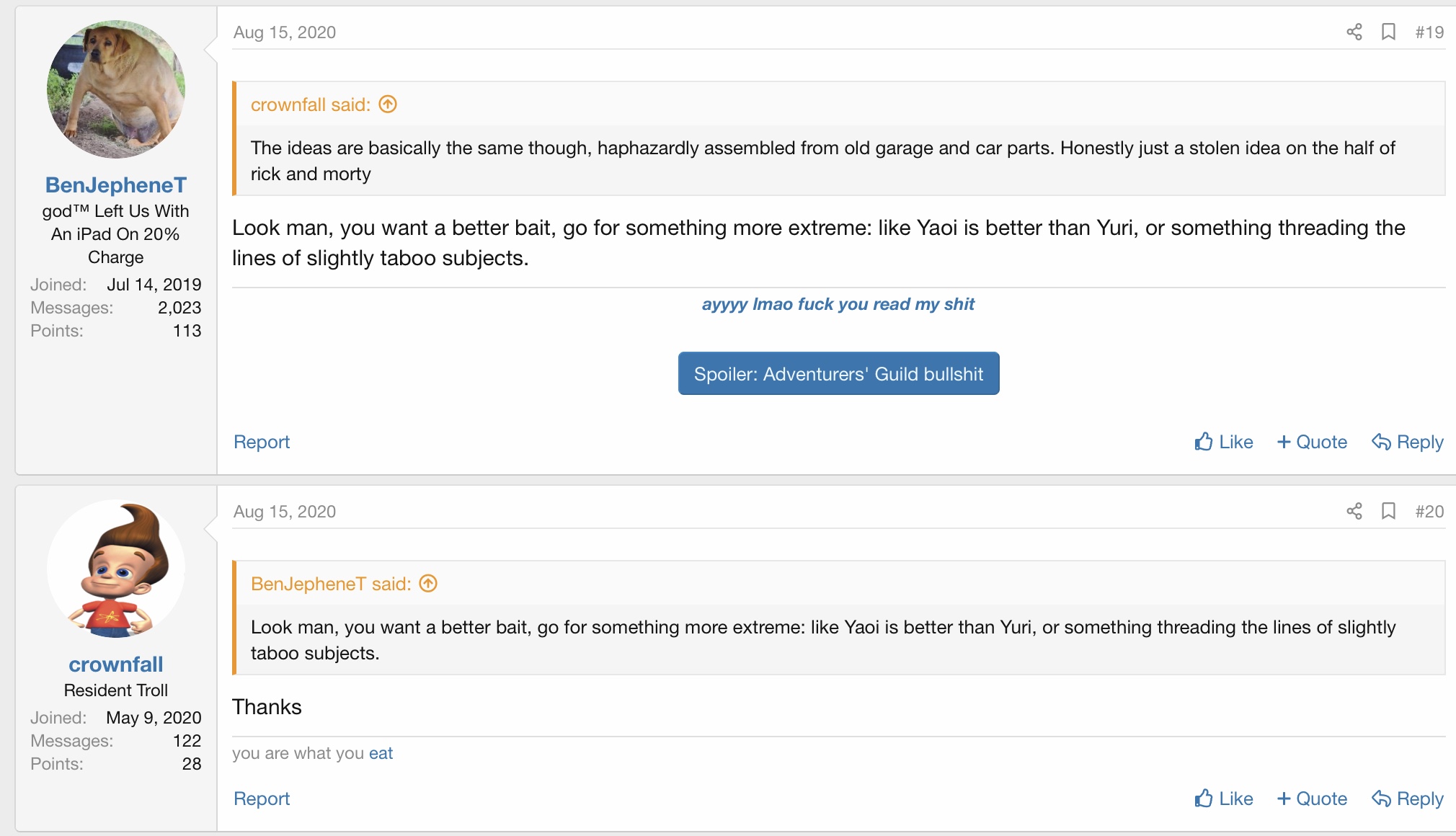
Task: Reply to crownfall's post #20
Action: click(1408, 799)
